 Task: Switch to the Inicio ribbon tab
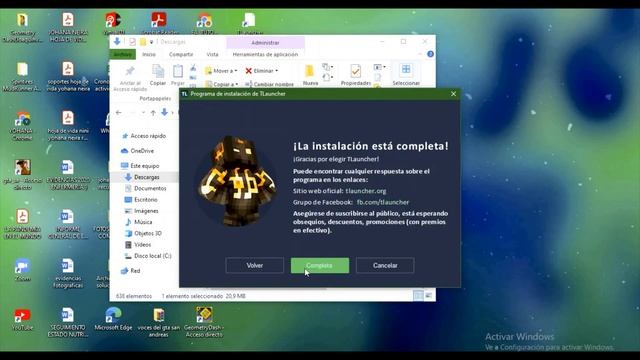point(149,54)
